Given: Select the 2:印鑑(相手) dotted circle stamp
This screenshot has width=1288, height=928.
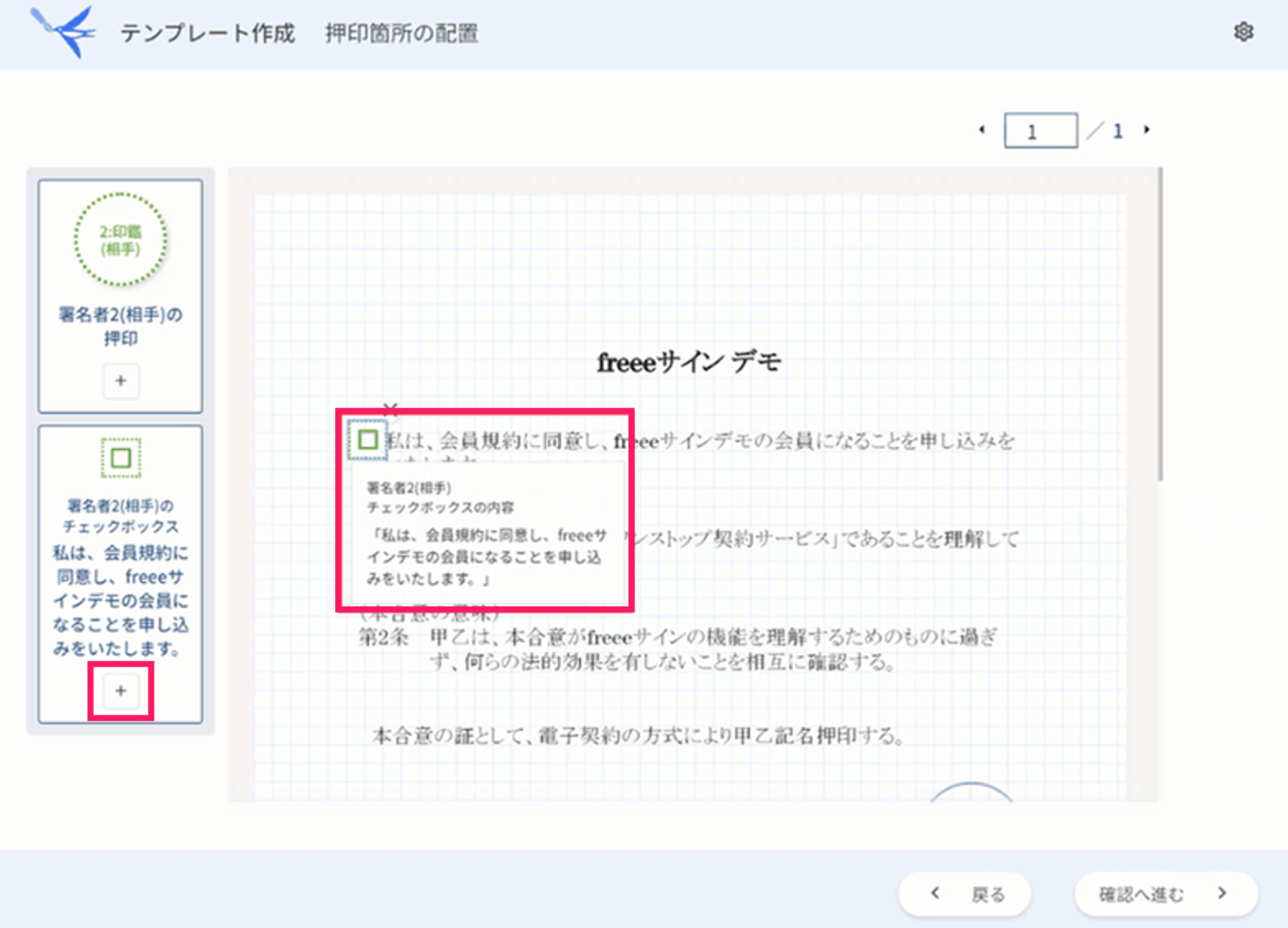Looking at the screenshot, I should [x=120, y=240].
